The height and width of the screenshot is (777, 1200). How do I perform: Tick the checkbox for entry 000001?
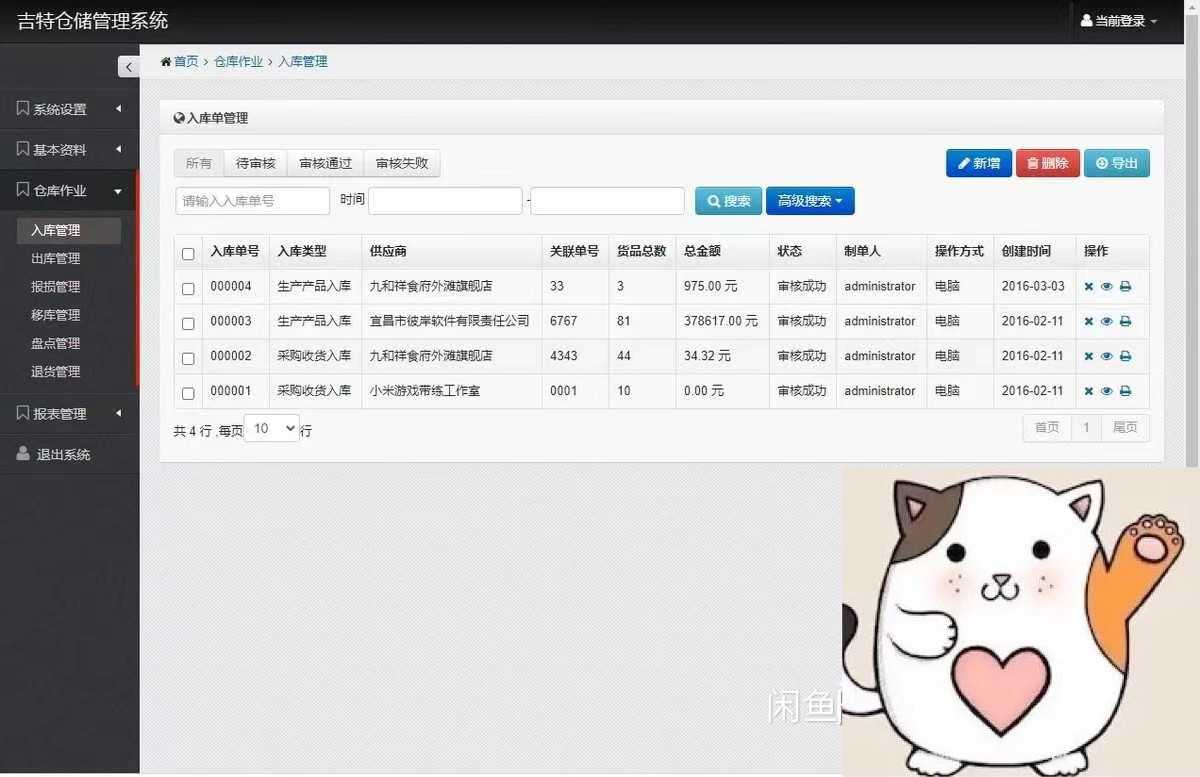coord(188,393)
